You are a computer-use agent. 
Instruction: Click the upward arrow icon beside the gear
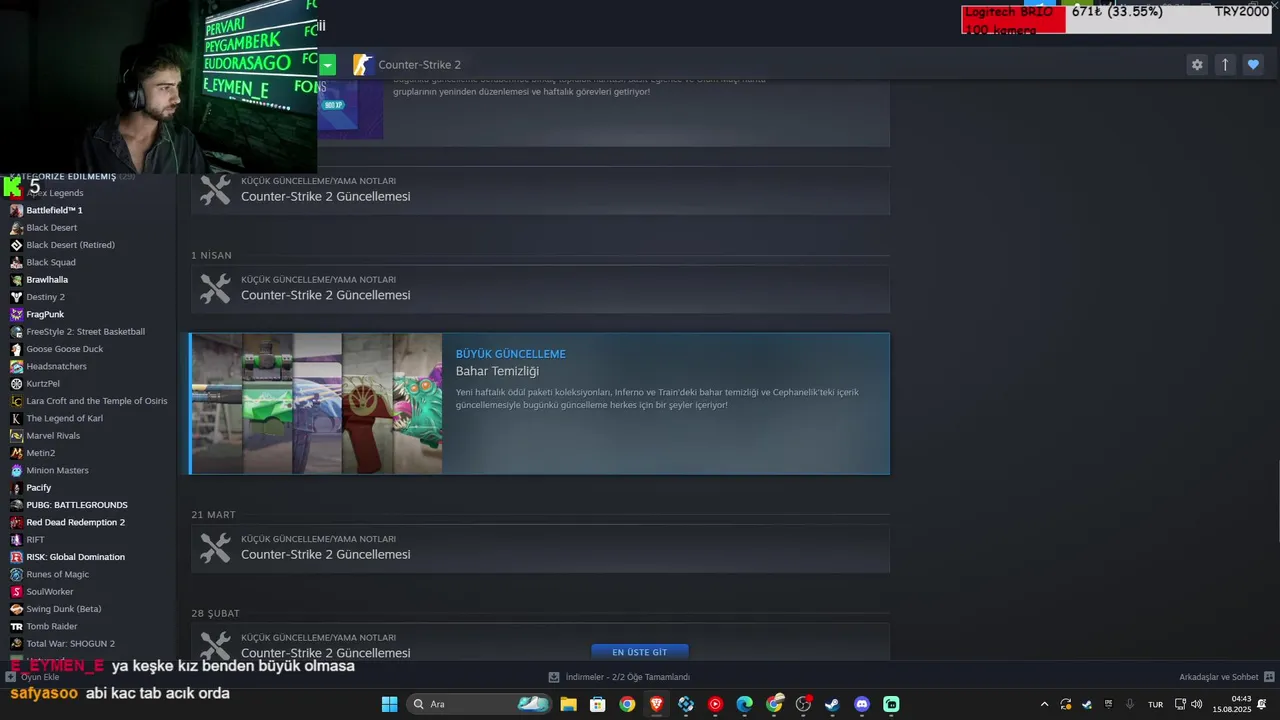1225,65
